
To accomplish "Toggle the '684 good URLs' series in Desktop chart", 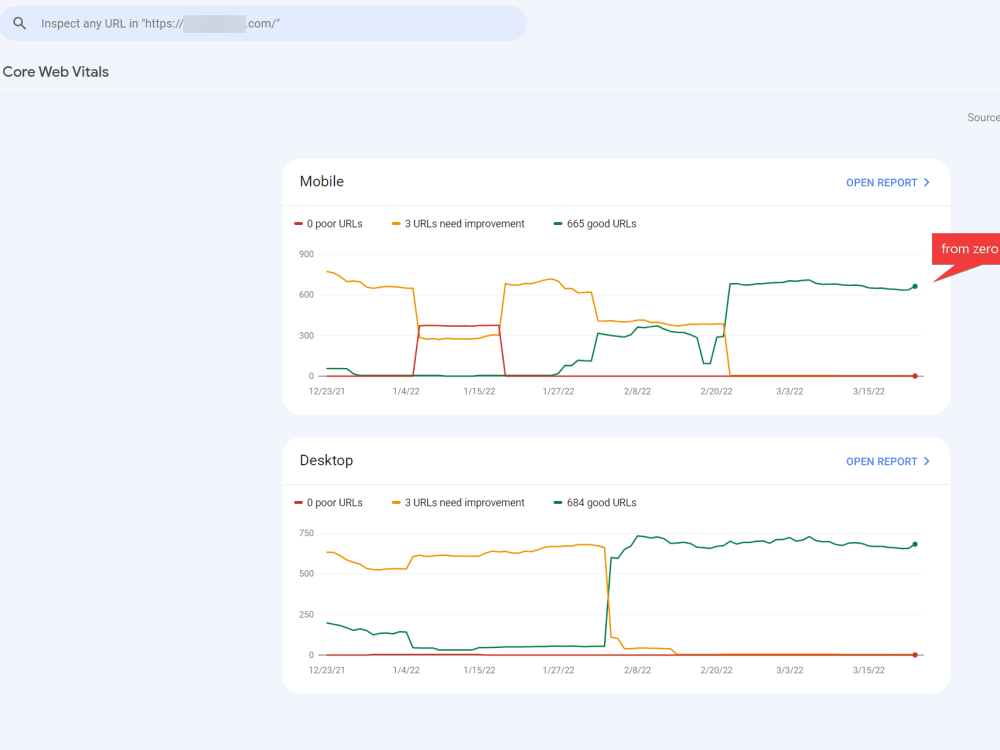I will [596, 503].
